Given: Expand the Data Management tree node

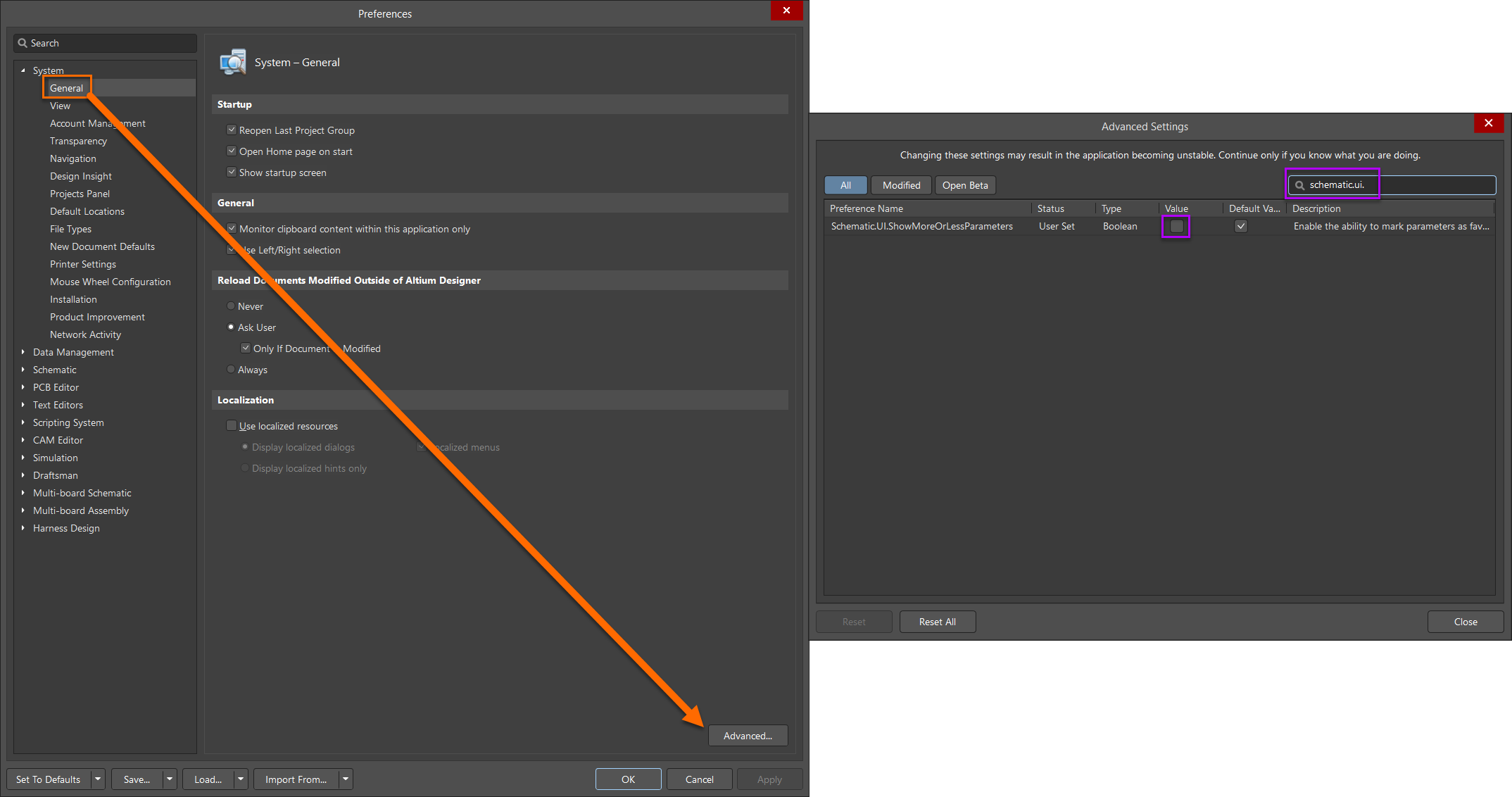Looking at the screenshot, I should [x=23, y=352].
